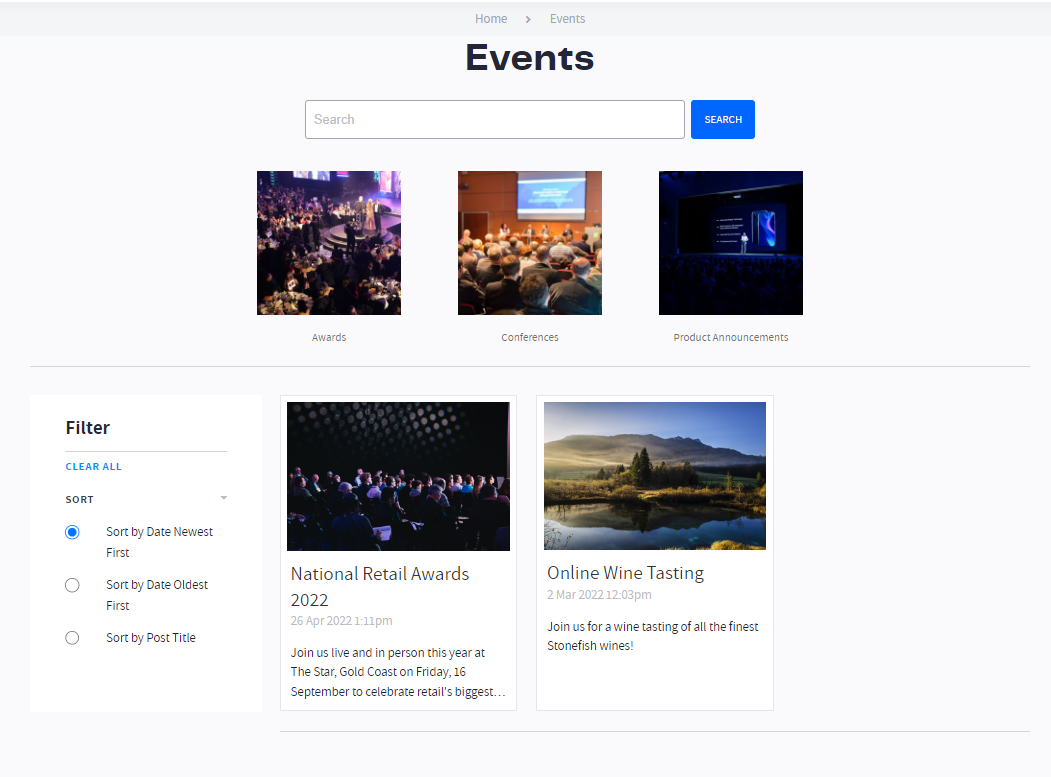Viewport: 1051px width, 777px height.
Task: Click the Conferences category label
Action: (530, 337)
